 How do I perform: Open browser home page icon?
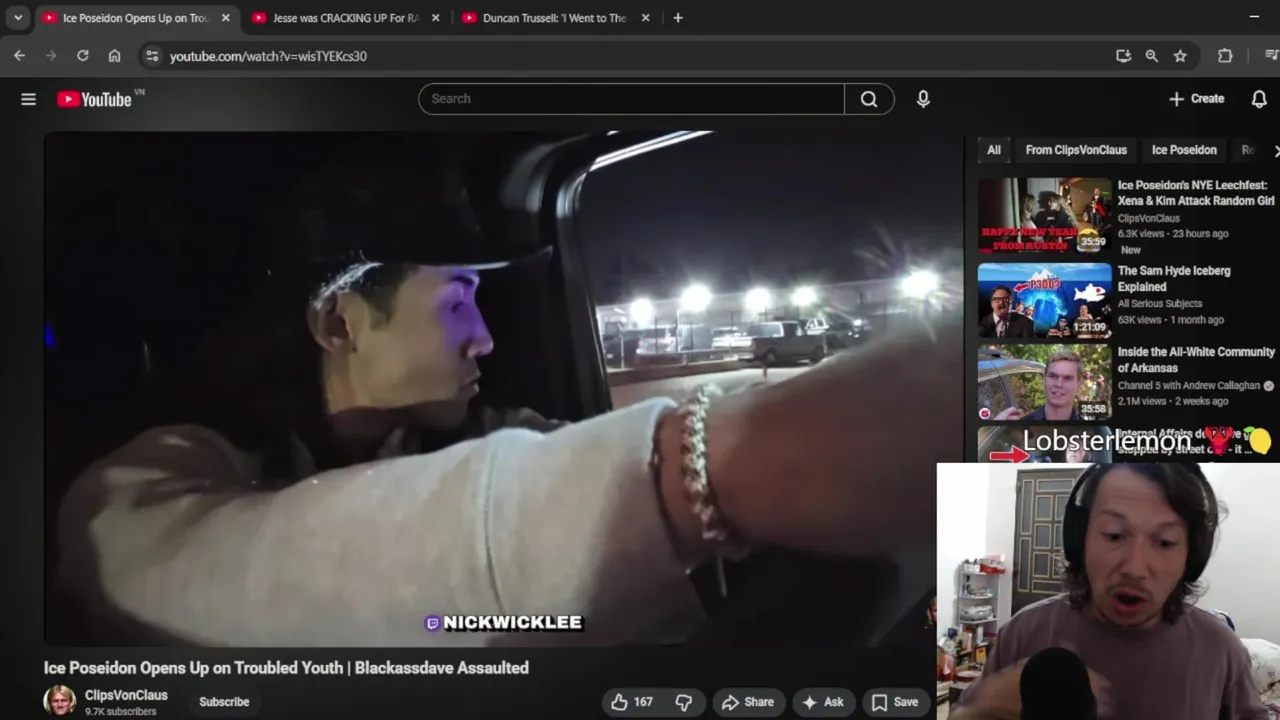[x=115, y=56]
